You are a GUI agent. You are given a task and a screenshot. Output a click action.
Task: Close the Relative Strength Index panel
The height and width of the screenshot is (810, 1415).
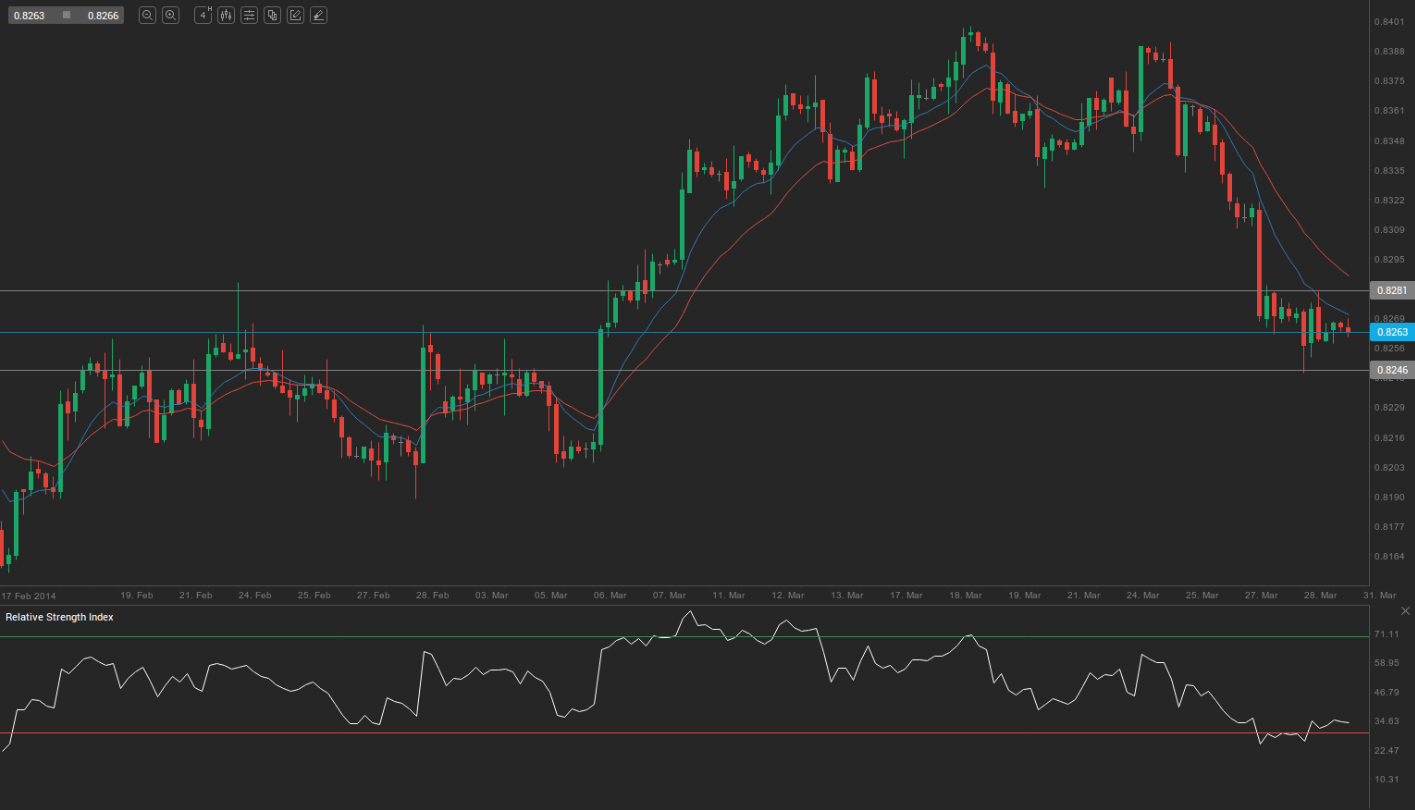1405,611
